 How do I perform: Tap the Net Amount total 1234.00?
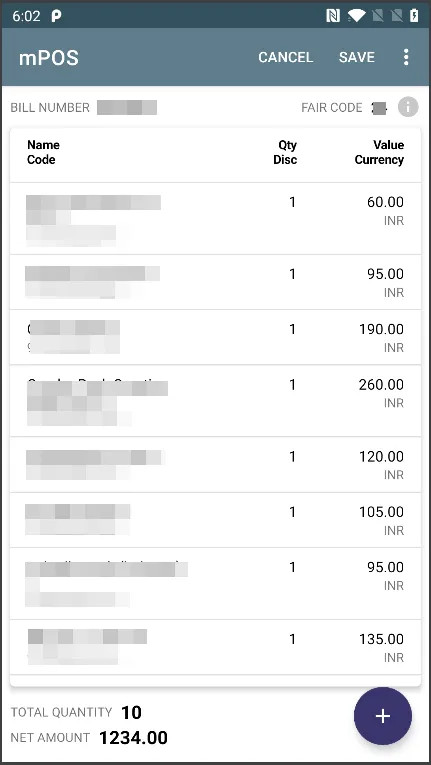coord(133,738)
